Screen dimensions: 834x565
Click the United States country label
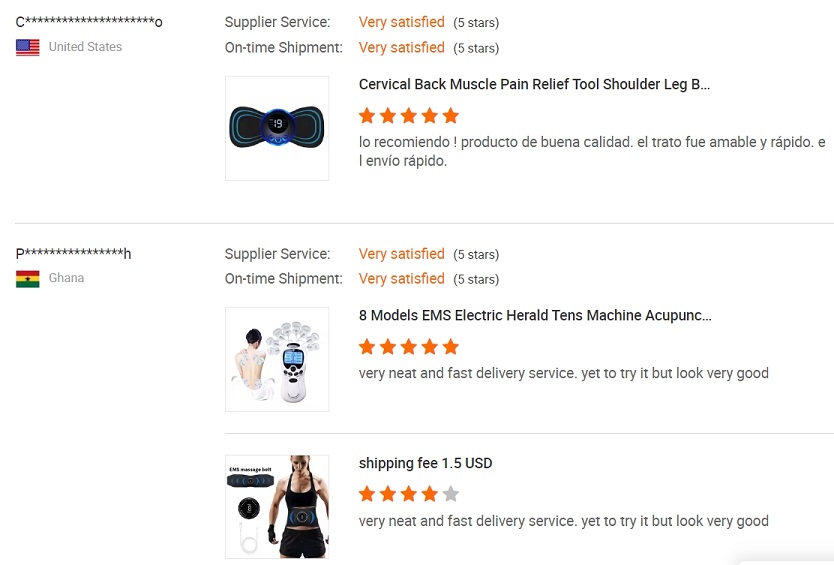coord(85,47)
